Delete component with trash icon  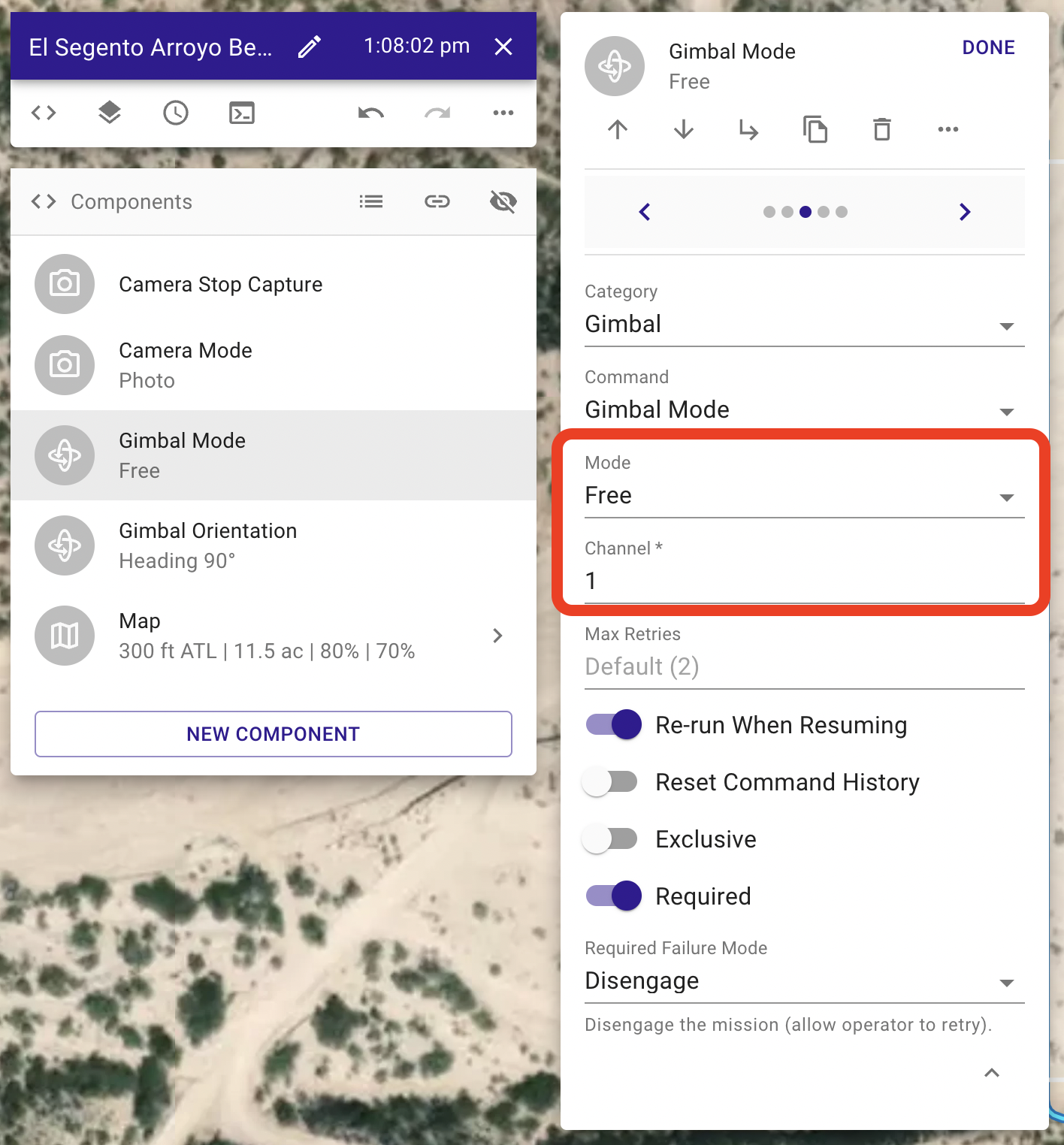point(881,129)
